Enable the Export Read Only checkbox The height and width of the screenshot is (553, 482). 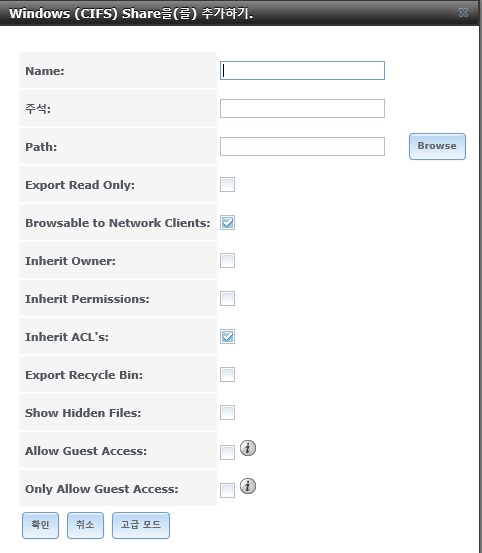click(x=227, y=184)
